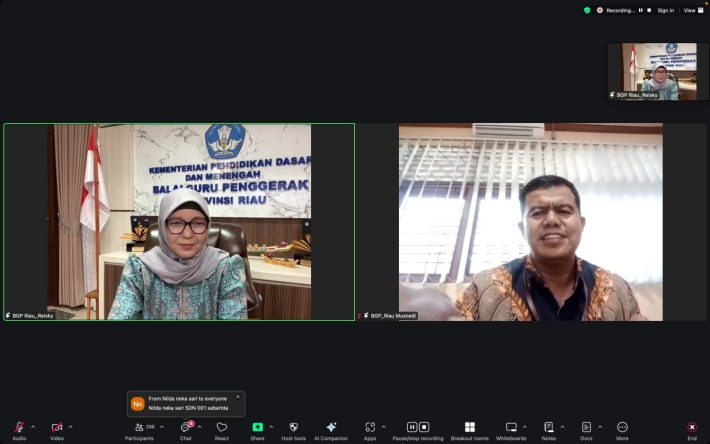Image resolution: width=710 pixels, height=444 pixels.
Task: Launch AI Companion sparkle icon
Action: point(331,427)
